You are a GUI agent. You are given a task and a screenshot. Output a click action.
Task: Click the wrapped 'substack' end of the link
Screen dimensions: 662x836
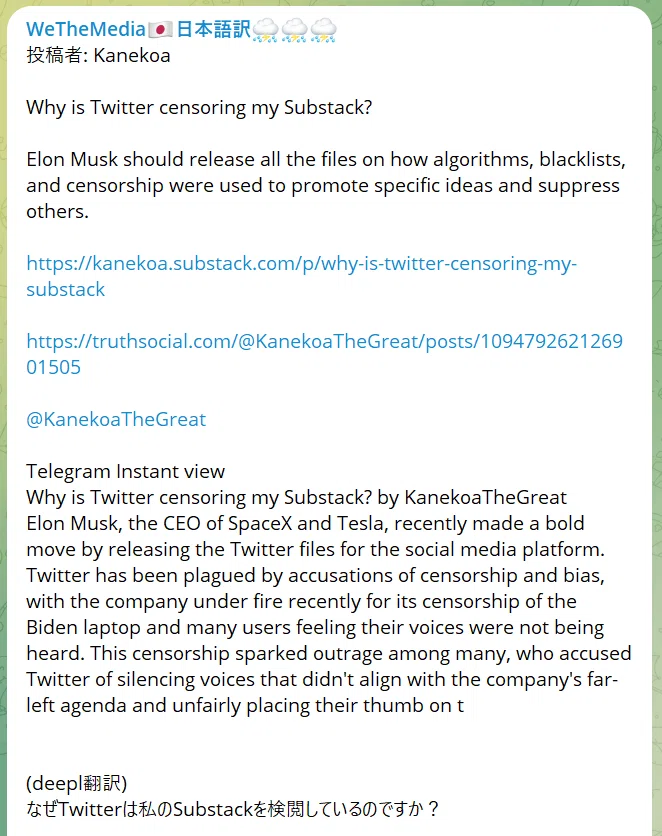(x=66, y=290)
